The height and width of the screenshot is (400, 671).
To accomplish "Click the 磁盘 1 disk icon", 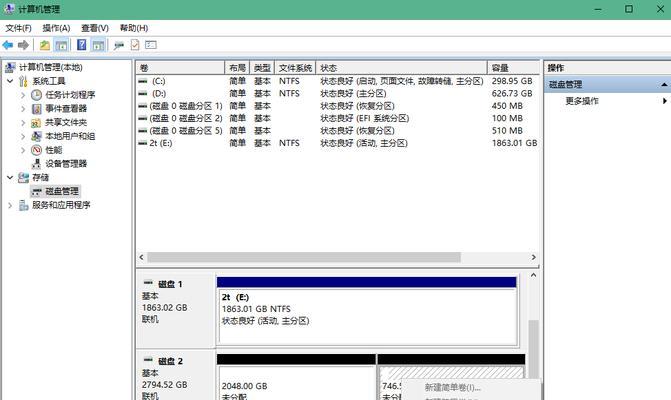I will tap(148, 283).
